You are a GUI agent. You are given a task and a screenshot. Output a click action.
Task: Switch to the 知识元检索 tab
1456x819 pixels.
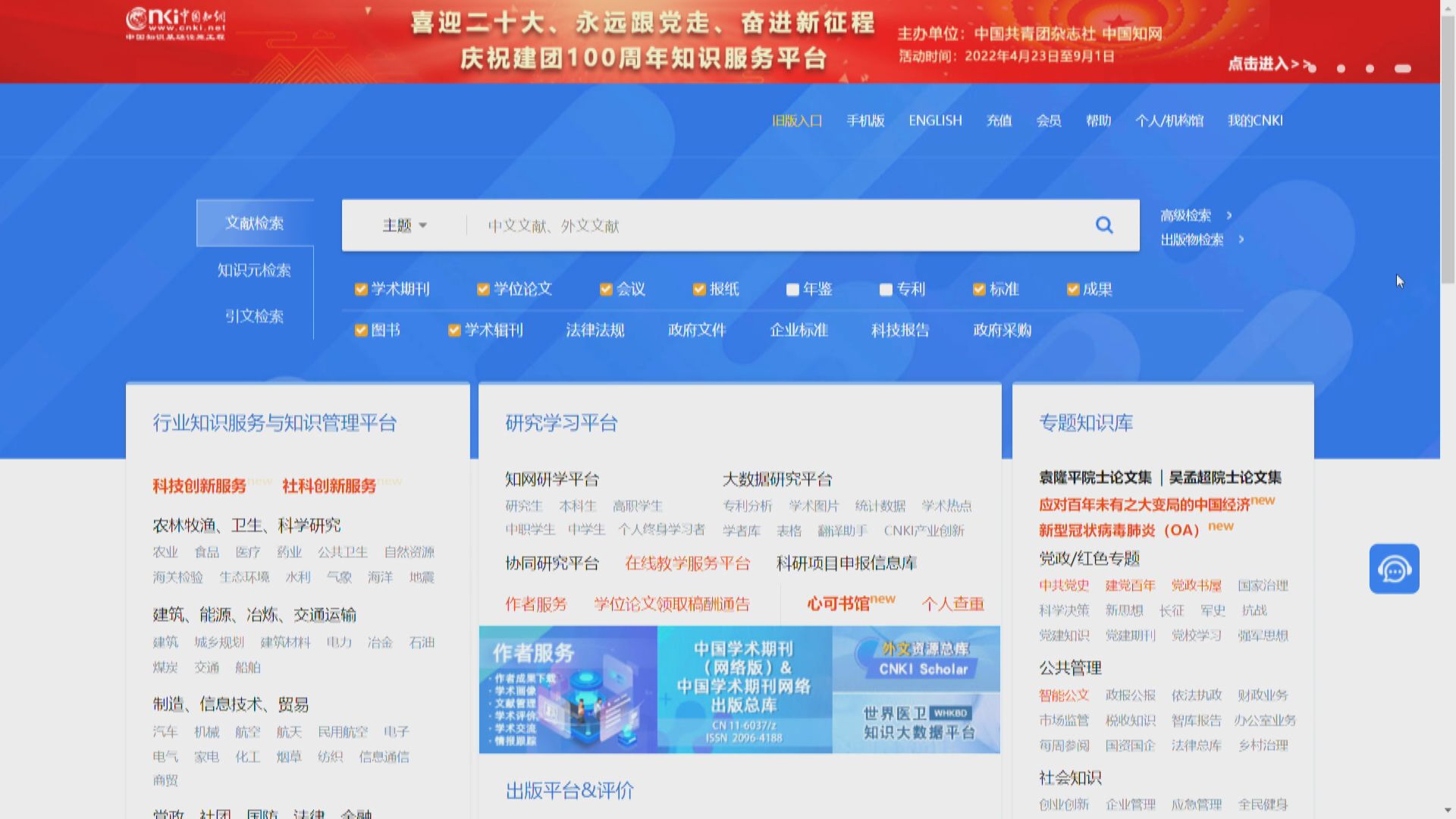pos(254,270)
